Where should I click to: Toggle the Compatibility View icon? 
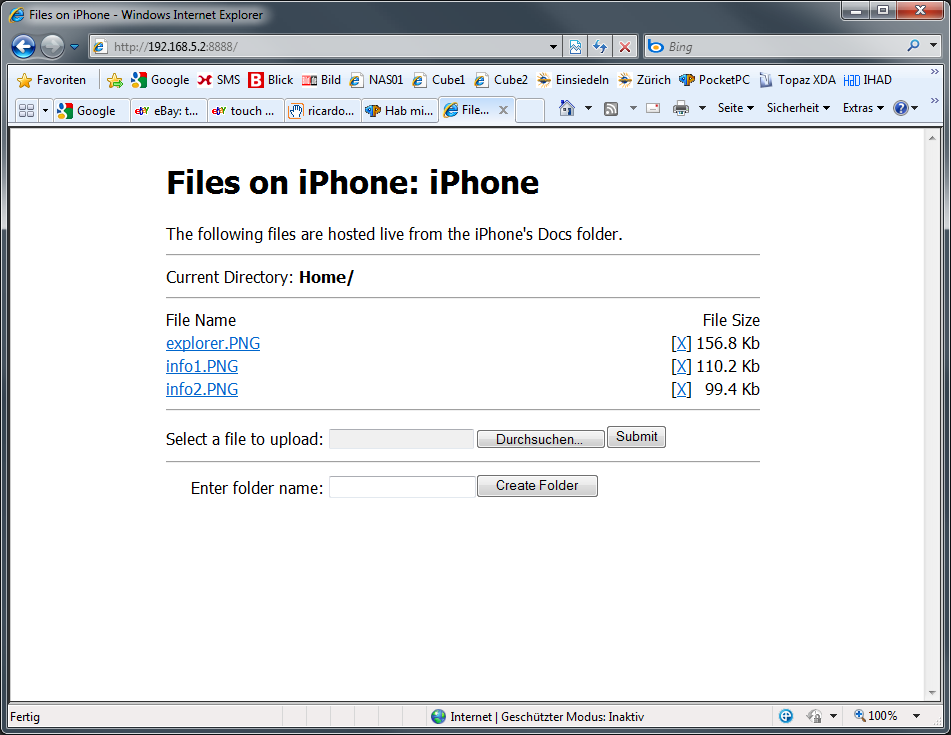pos(575,47)
